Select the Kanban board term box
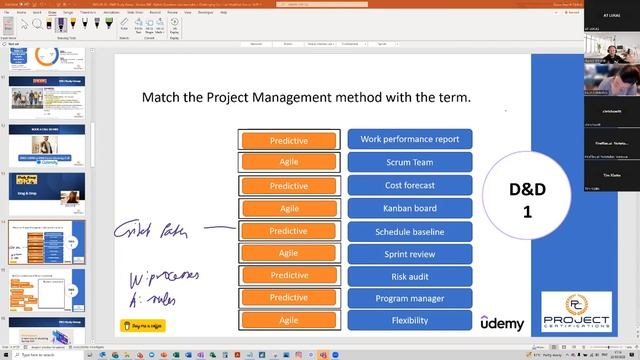Screen dimensions: 640x360 point(410,209)
